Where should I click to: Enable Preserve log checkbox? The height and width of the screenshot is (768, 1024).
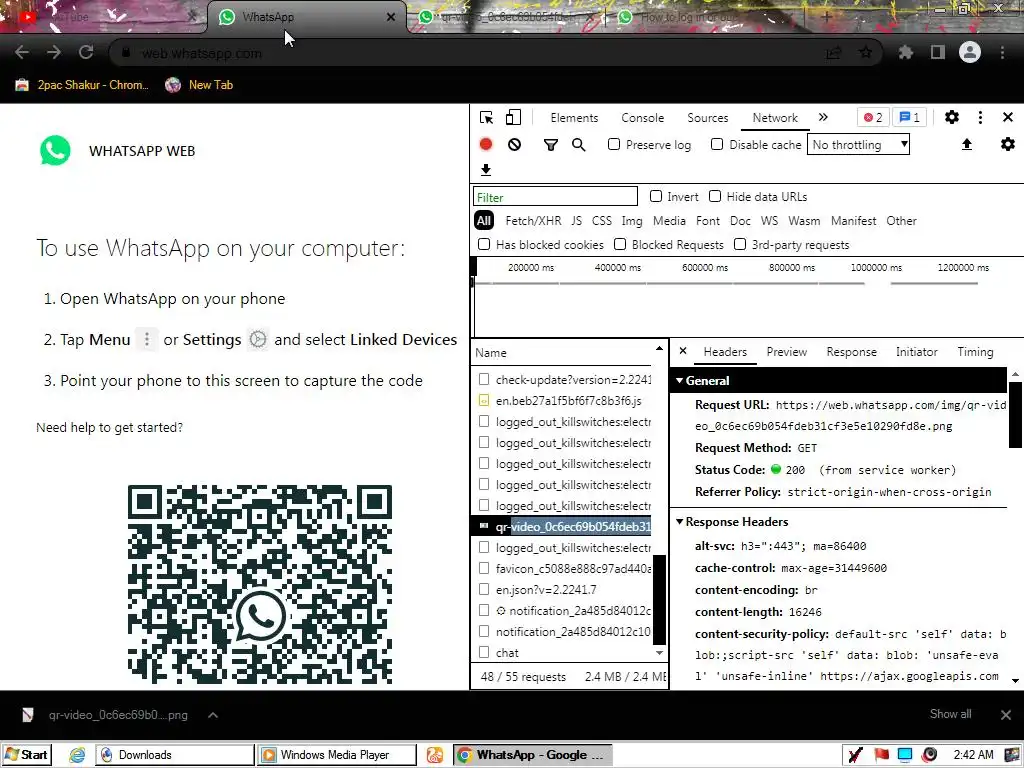coord(614,144)
